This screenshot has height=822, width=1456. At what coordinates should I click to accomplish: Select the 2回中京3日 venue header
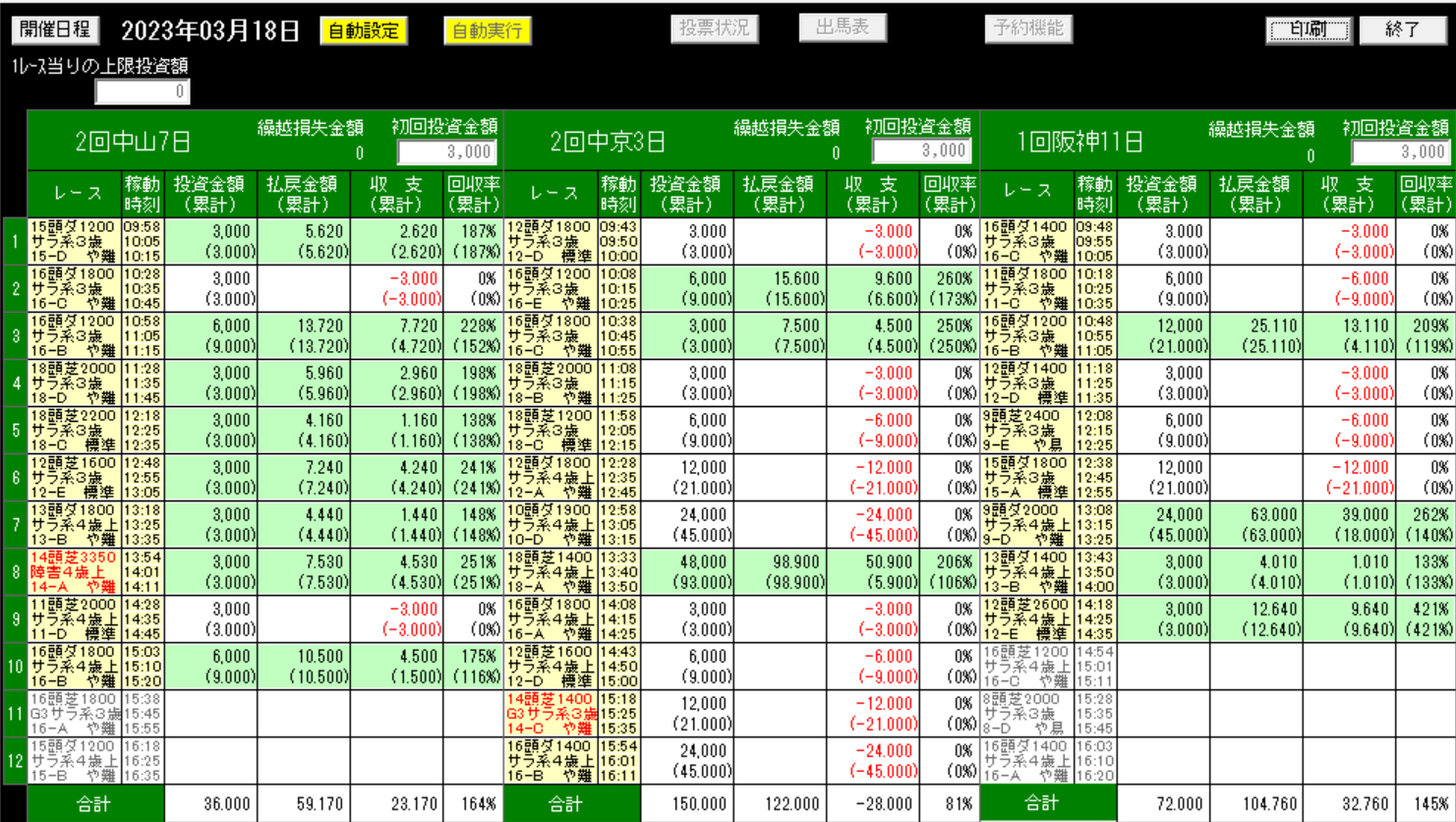click(609, 142)
